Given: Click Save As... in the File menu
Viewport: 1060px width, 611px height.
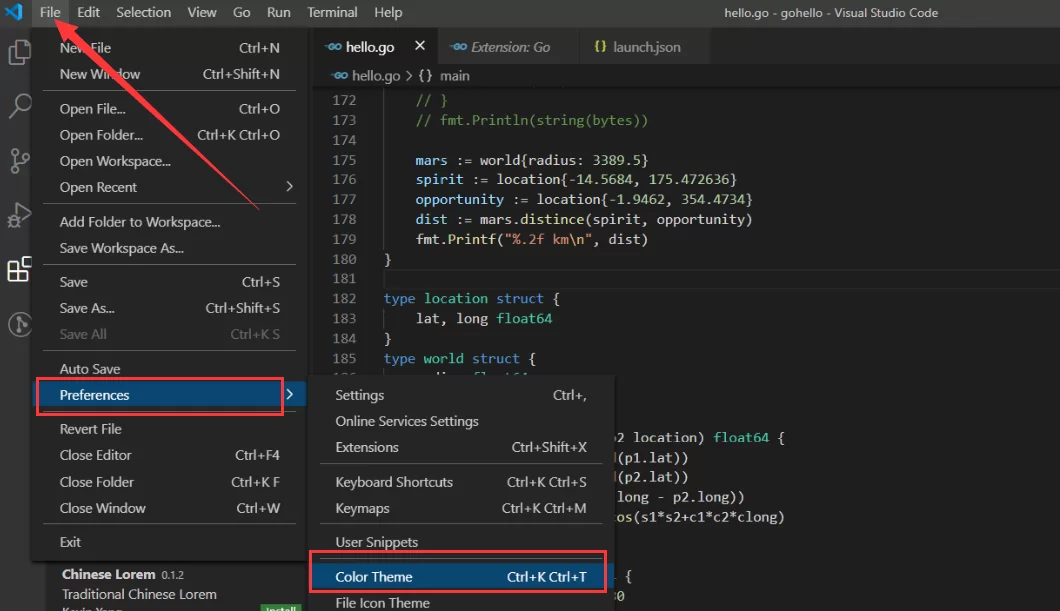Looking at the screenshot, I should pyautogui.click(x=87, y=308).
